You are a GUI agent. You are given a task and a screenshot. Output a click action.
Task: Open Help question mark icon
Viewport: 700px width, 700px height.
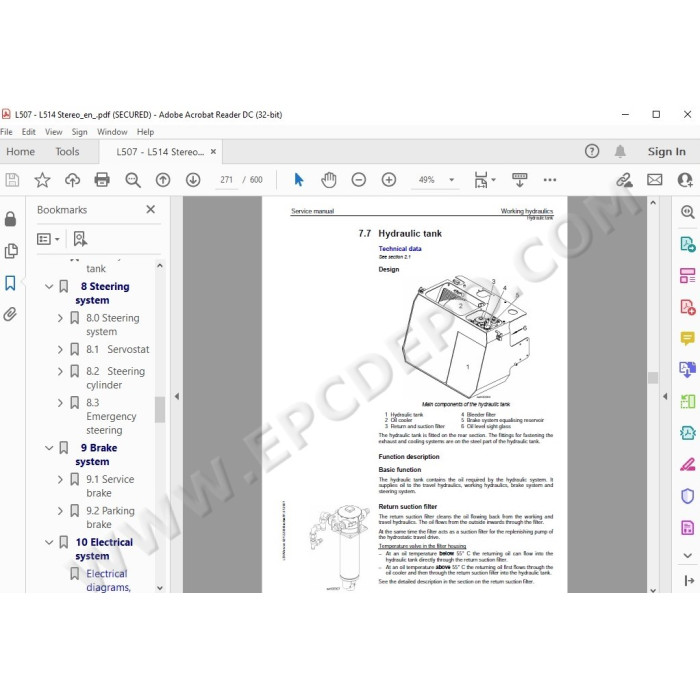coord(592,151)
